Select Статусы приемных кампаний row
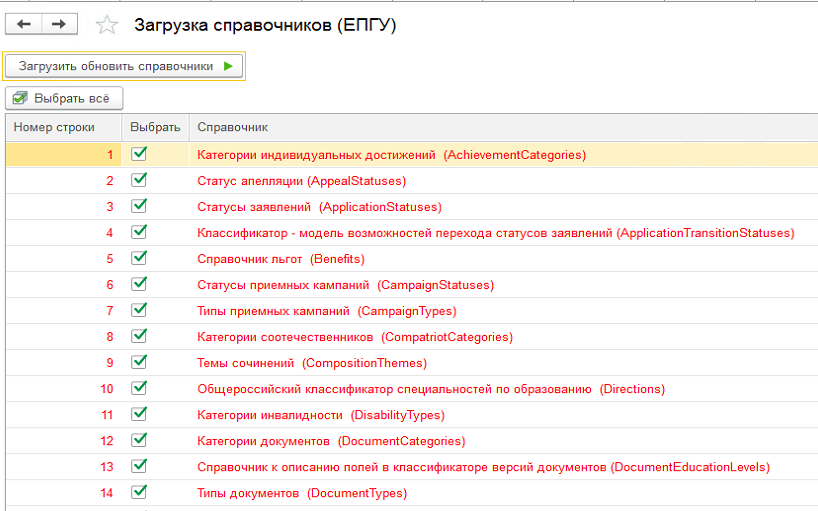This screenshot has height=511, width=818. tap(345, 285)
